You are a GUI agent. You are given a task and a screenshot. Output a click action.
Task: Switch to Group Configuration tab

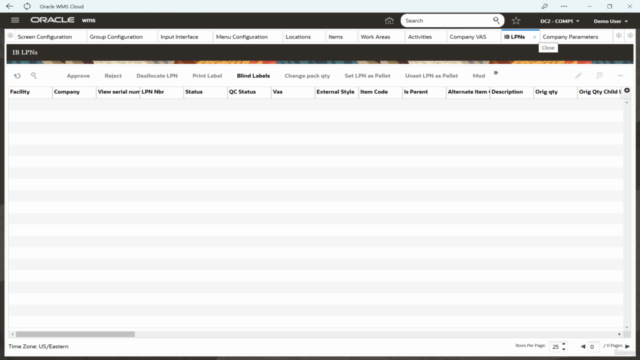[x=116, y=37]
